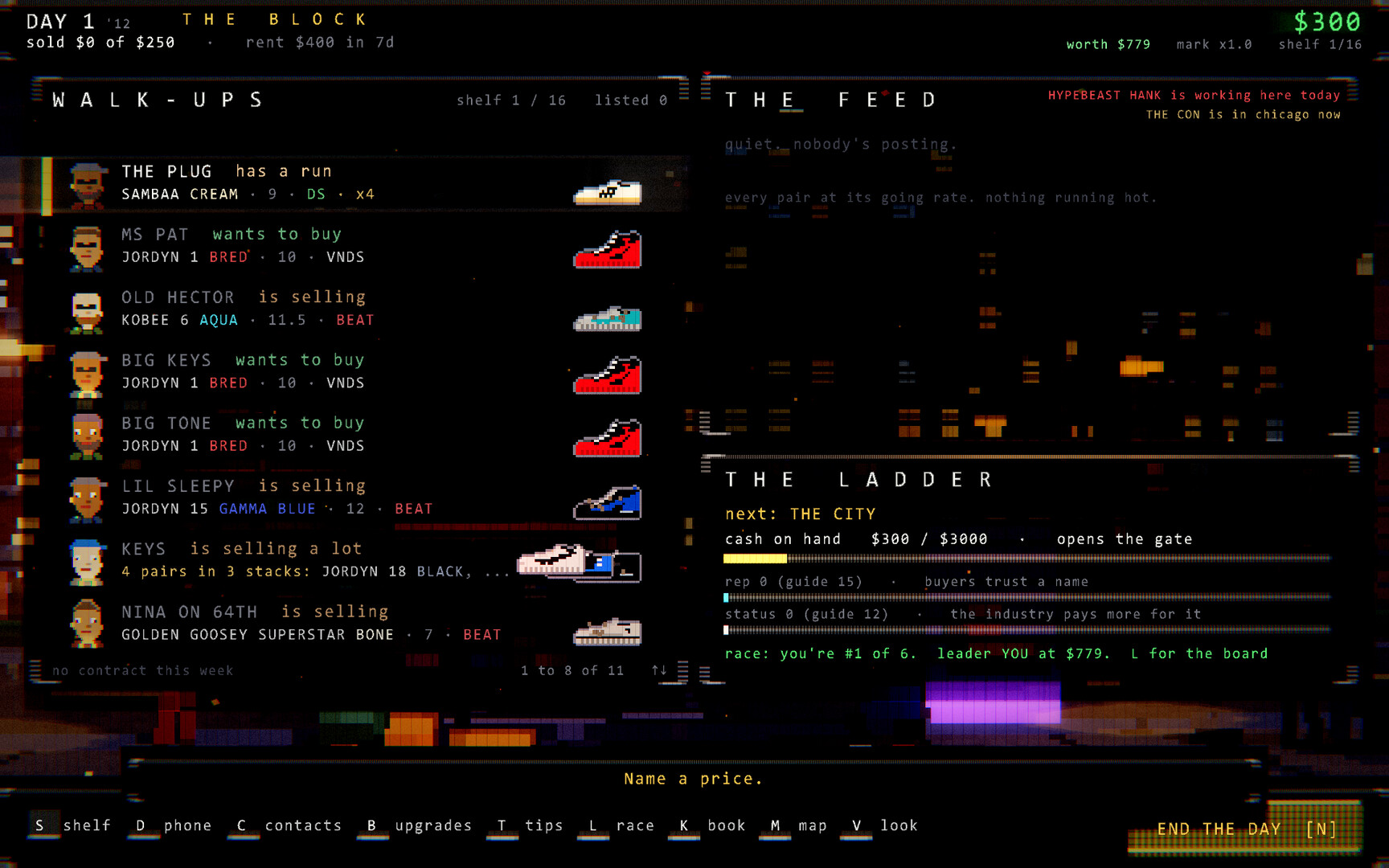Click THE FEED panel title
This screenshot has width=1389, height=868.
pos(831,100)
